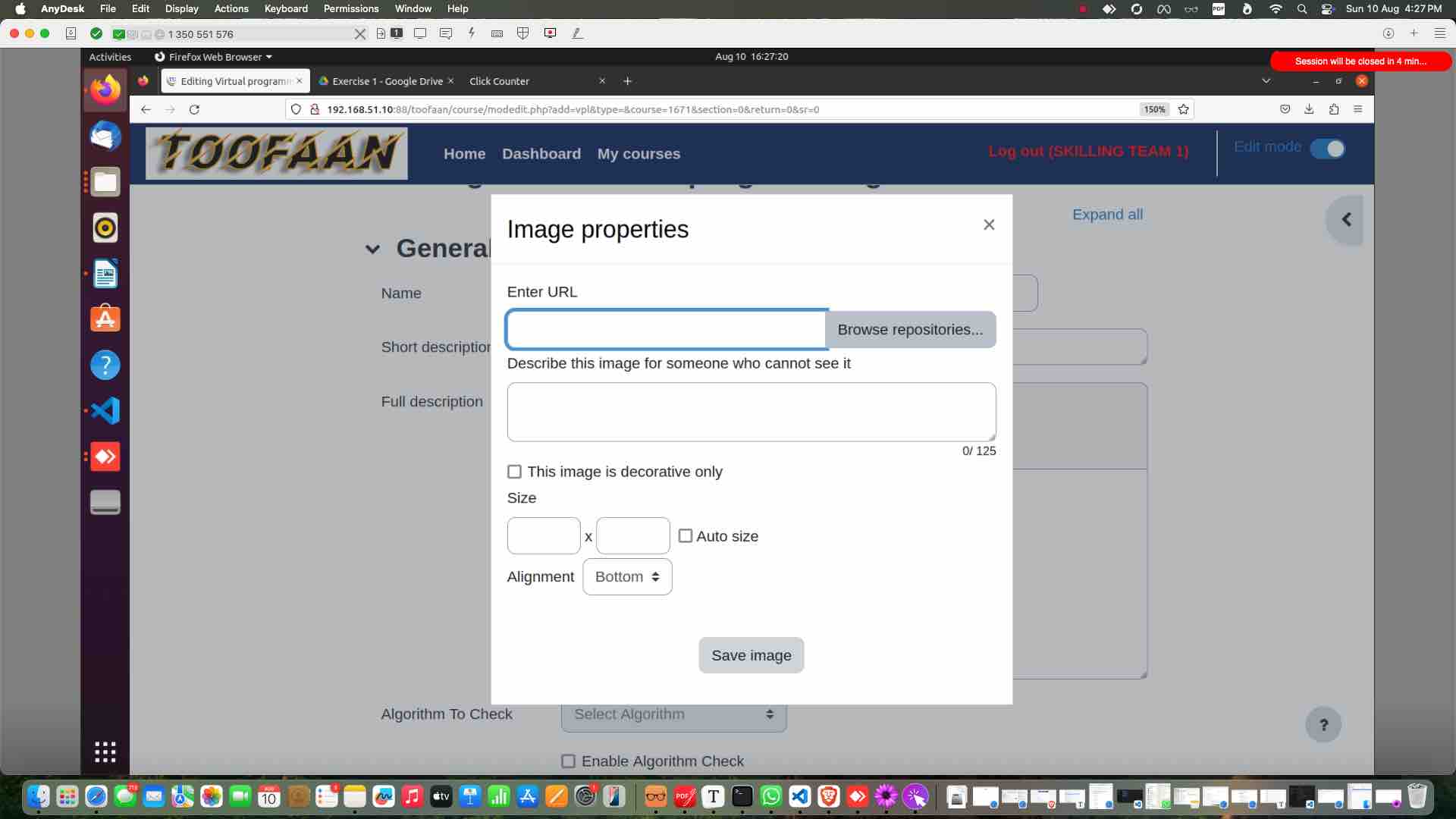
Task: Open the Firefox downloads icon
Action: (x=1310, y=109)
